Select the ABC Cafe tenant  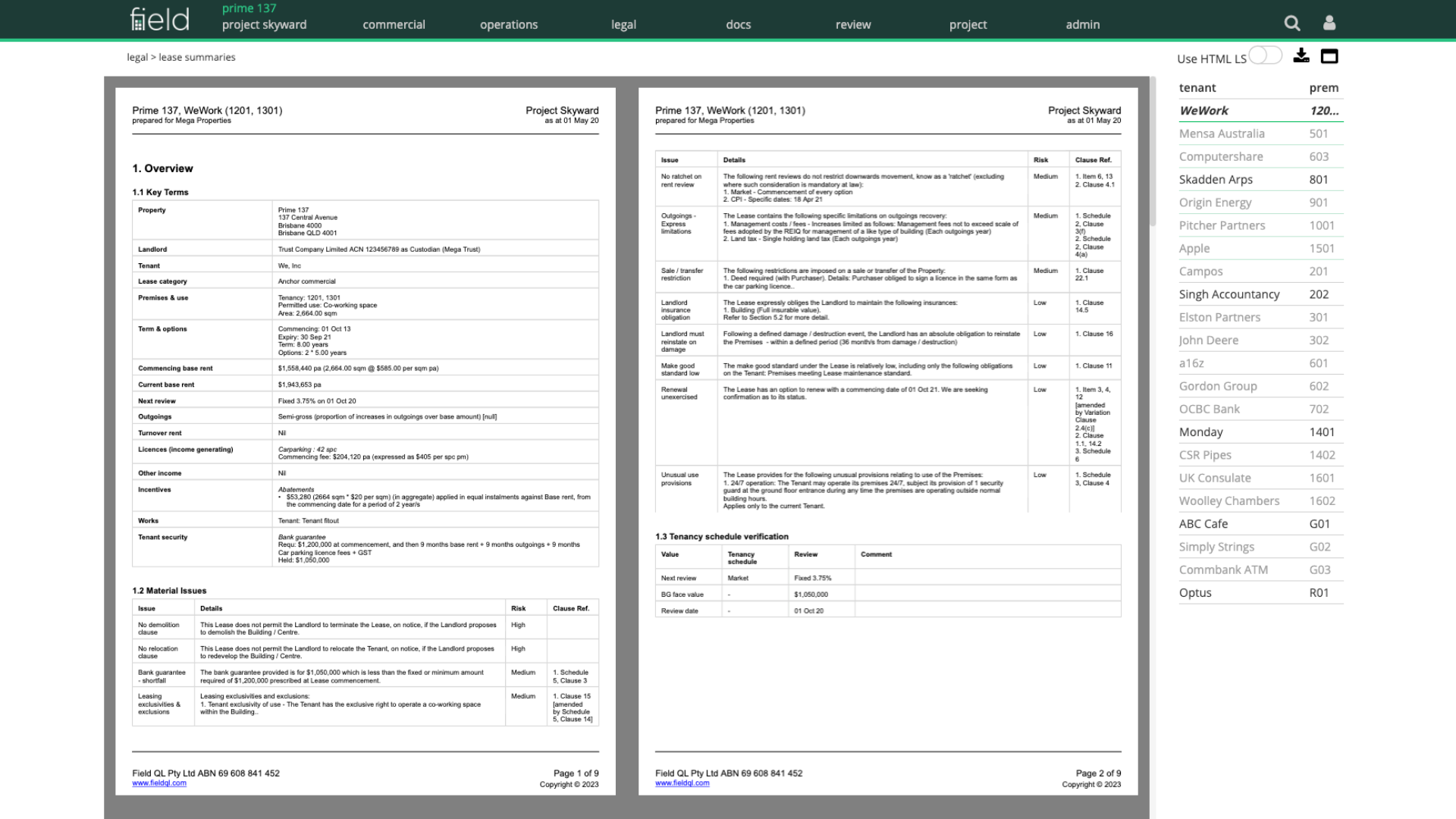1260,523
